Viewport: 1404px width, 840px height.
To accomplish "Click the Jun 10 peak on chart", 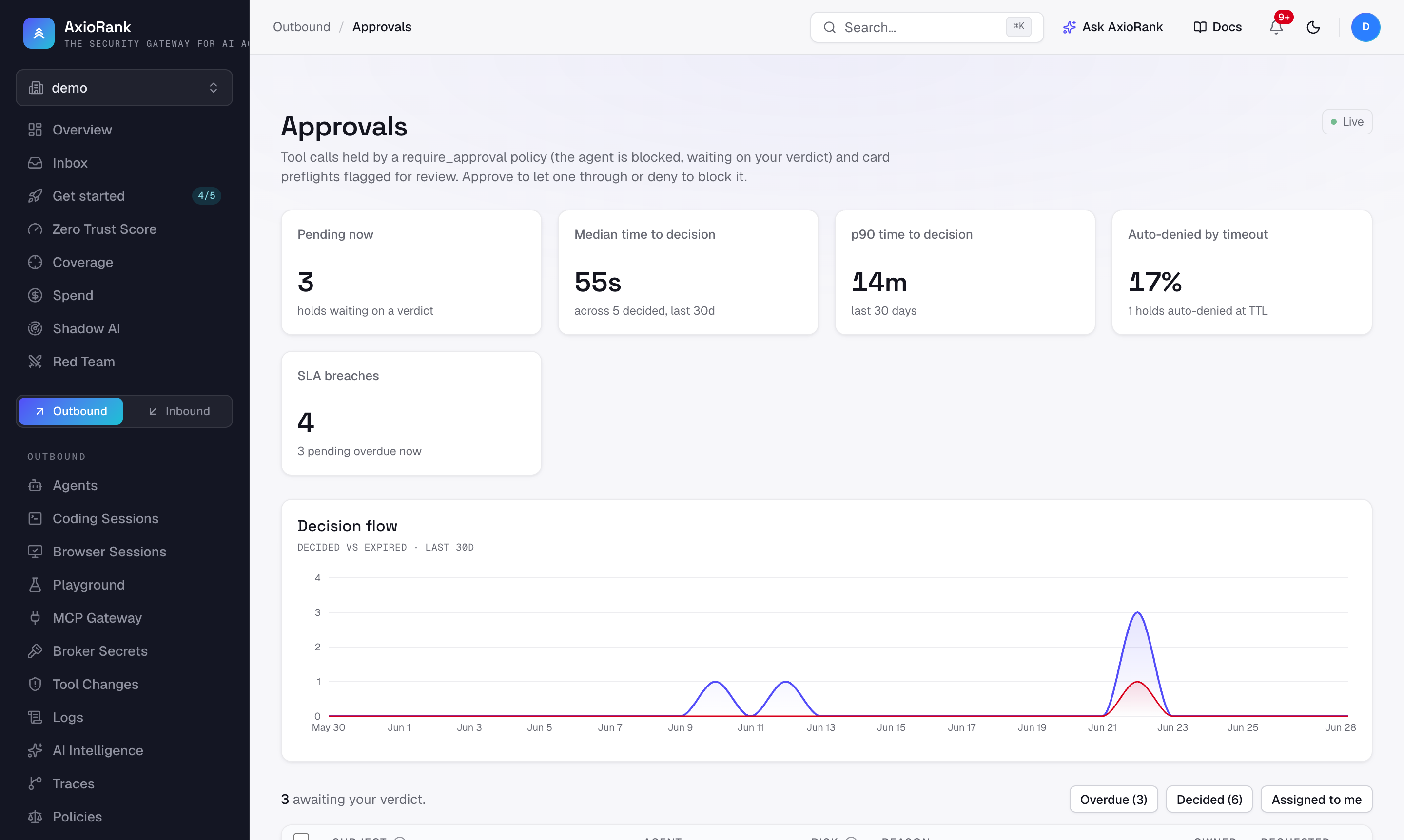I will (x=715, y=682).
